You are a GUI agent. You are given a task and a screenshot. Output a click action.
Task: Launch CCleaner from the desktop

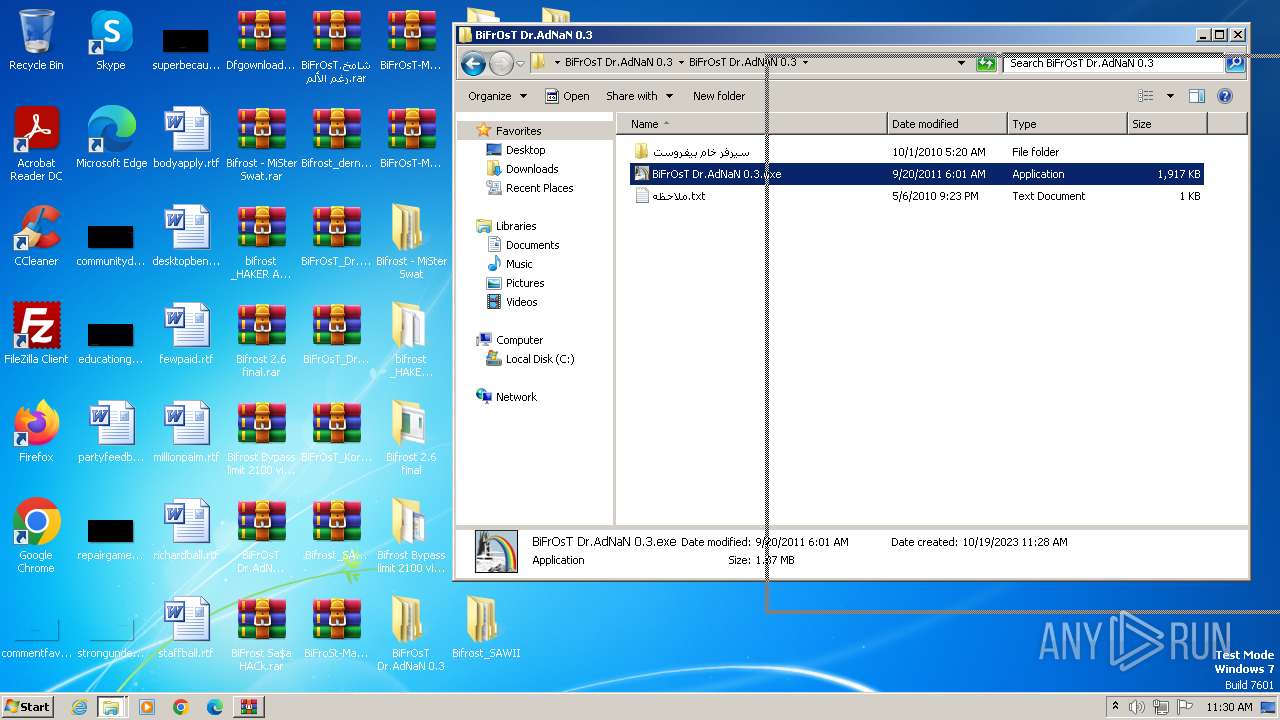tap(36, 236)
